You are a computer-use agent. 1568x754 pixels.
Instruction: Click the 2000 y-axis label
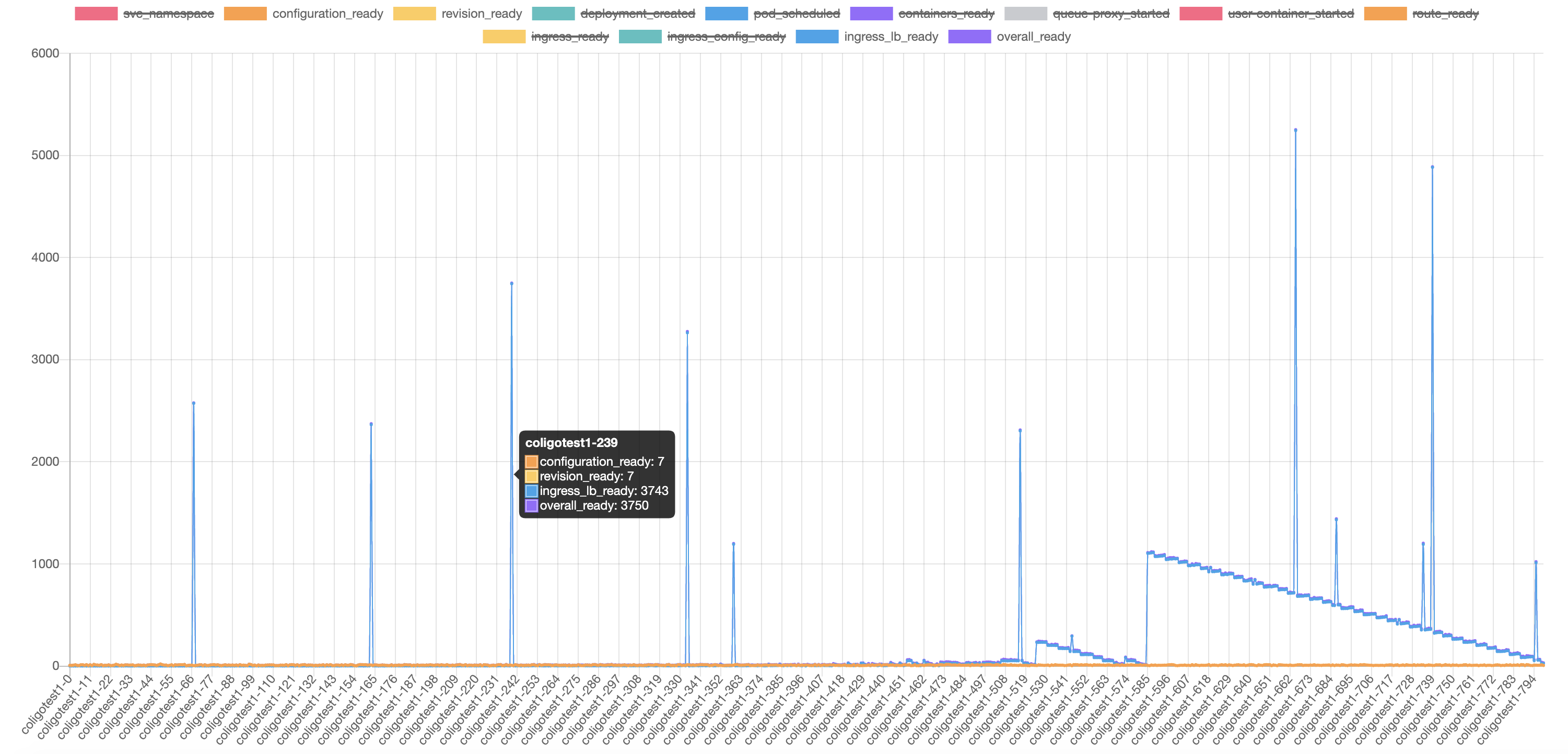click(x=45, y=461)
